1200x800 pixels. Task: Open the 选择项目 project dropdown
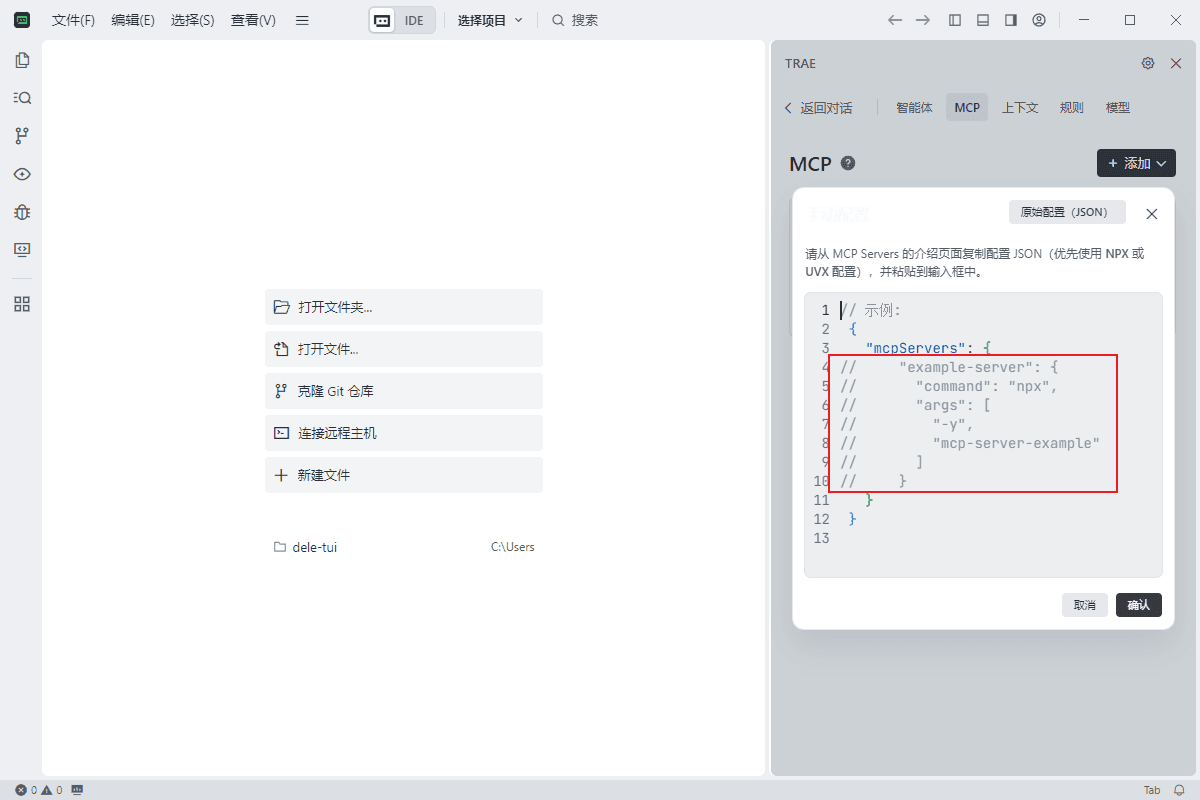tap(490, 20)
